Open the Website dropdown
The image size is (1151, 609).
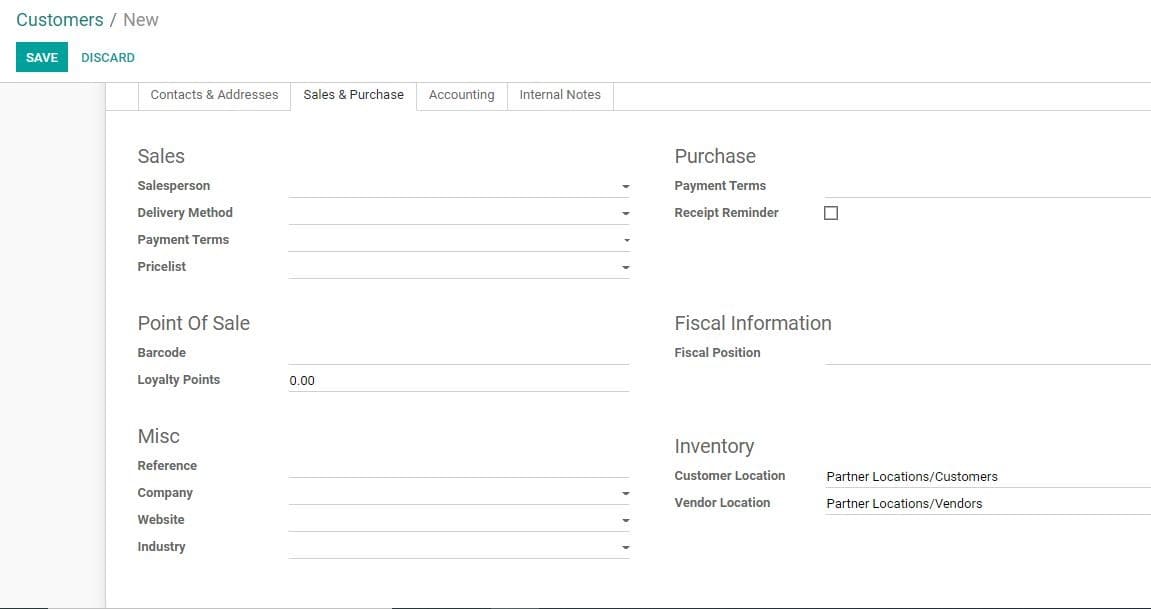coord(625,520)
